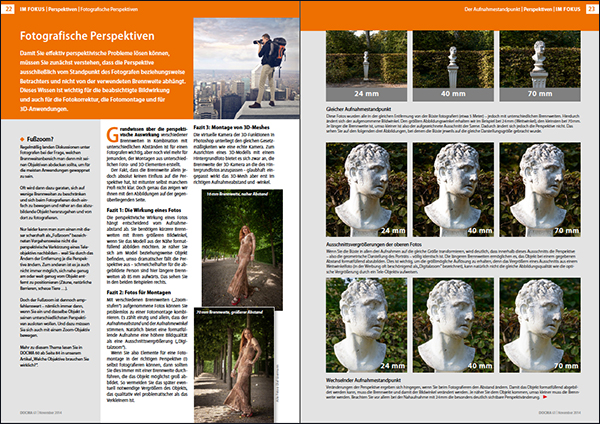Click the heading 'Fazit 3: Montage von 3D-Meshes'
The image size is (600, 424).
click(x=232, y=127)
